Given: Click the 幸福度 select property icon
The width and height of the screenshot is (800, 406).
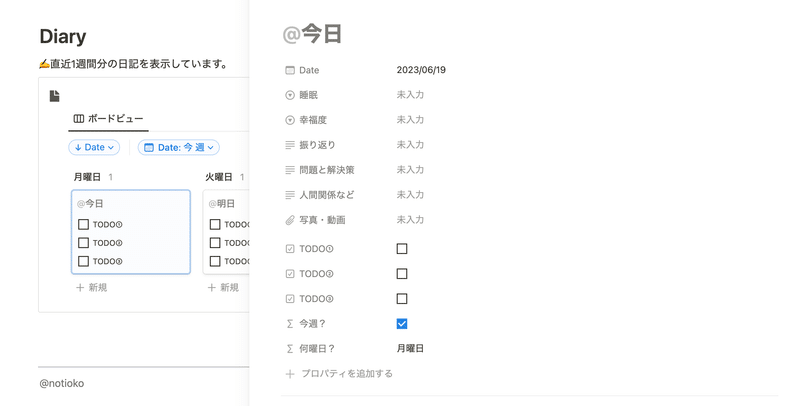Looking at the screenshot, I should 290,120.
